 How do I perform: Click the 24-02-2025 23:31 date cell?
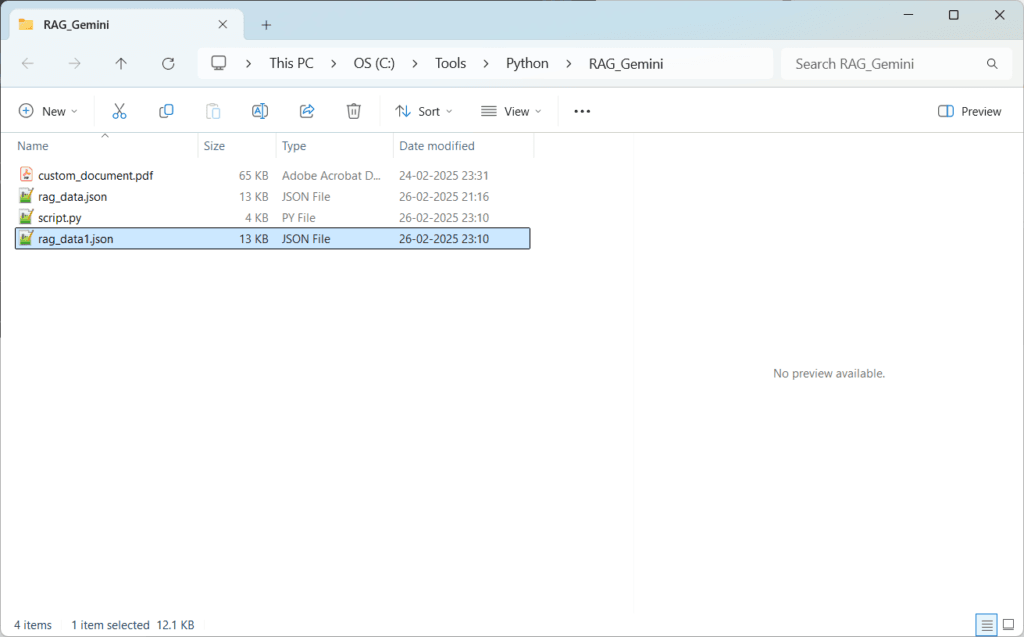click(x=443, y=175)
